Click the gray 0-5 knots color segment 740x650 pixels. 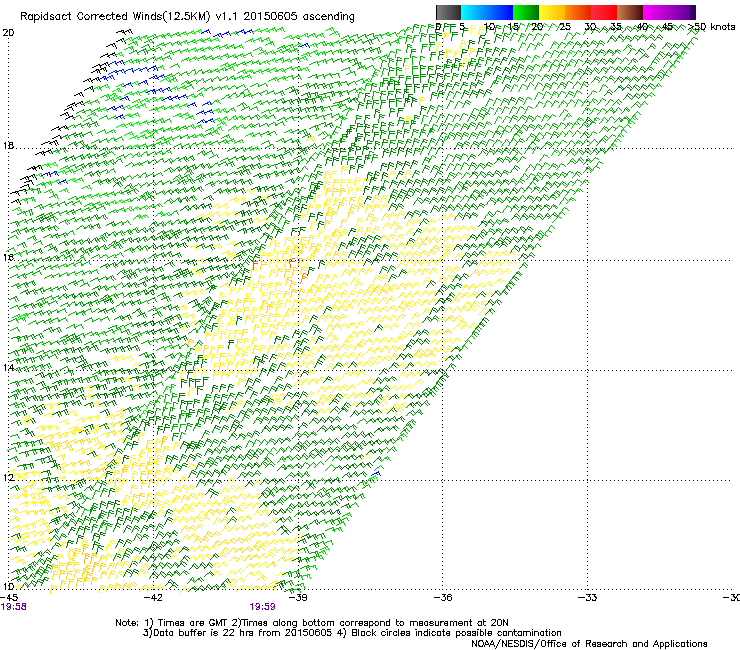[448, 12]
